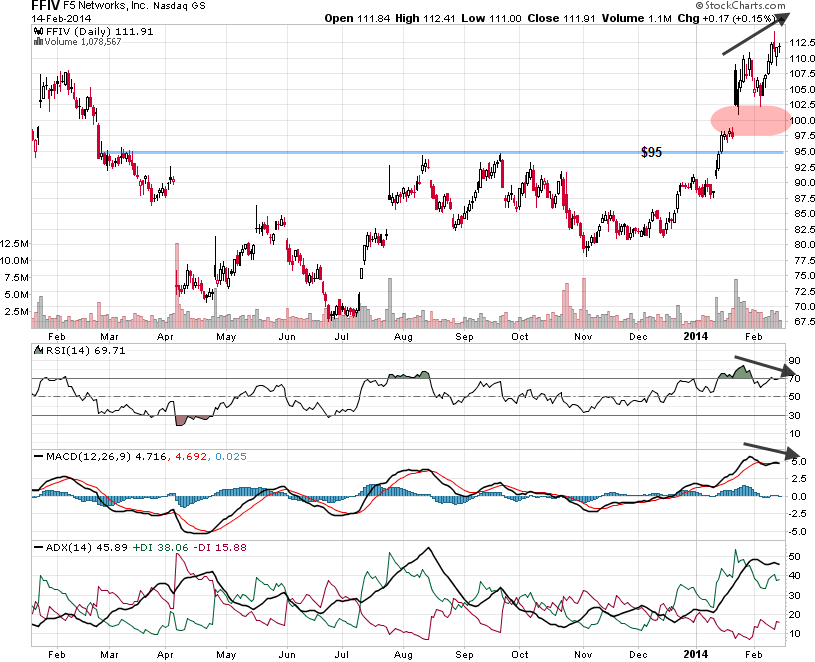This screenshot has width=815, height=662.
Task: Click the green RSI(14) legend icon
Action: tap(38, 350)
